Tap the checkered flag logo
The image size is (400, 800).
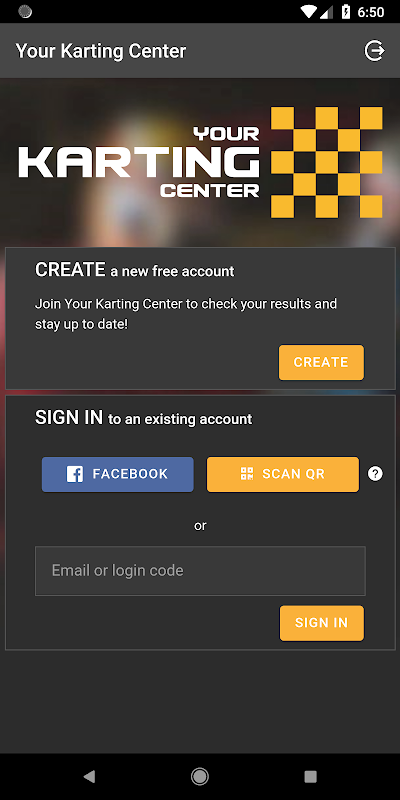[327, 162]
